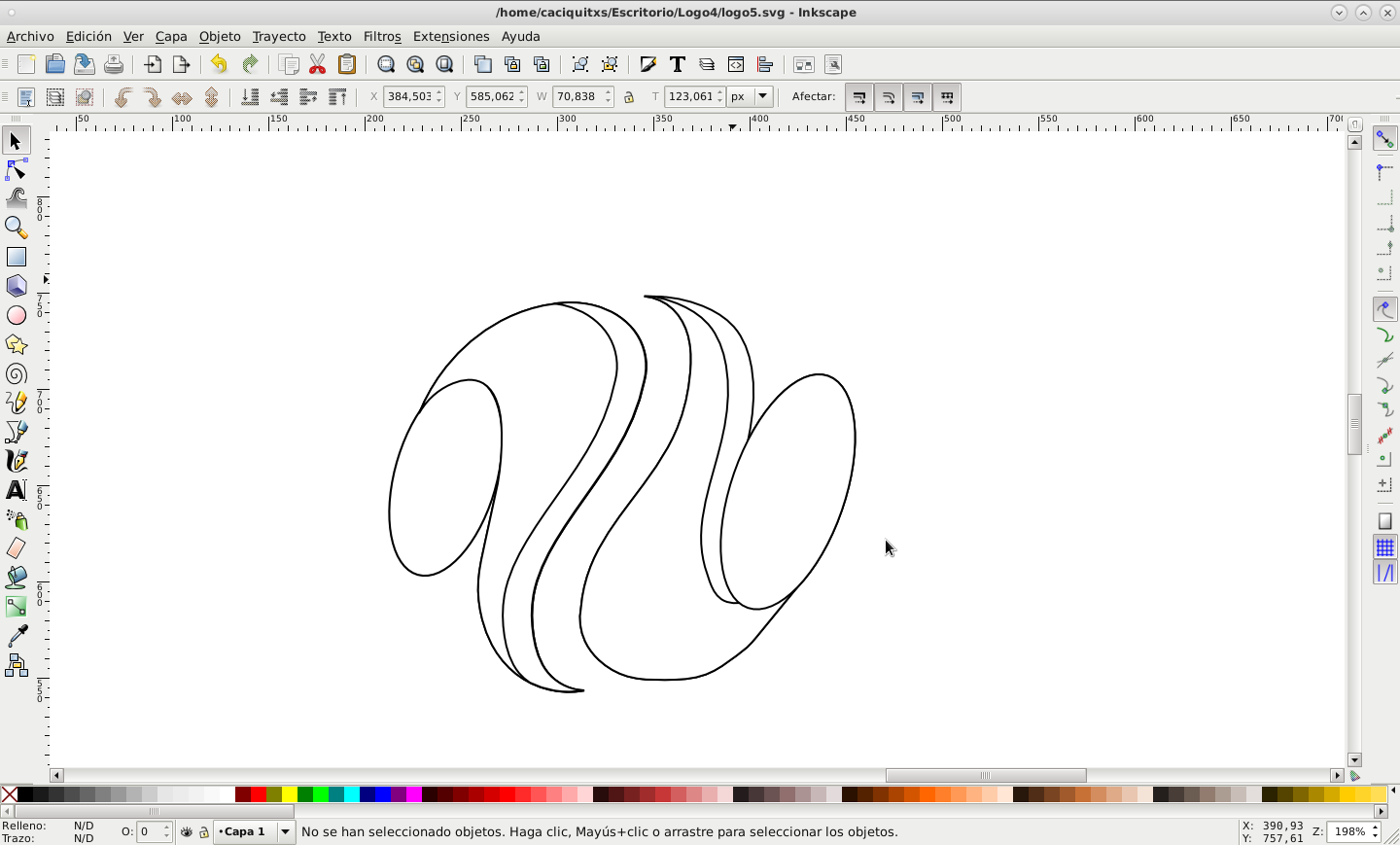Click the no-color X swatch
The width and height of the screenshot is (1400, 845).
point(9,794)
